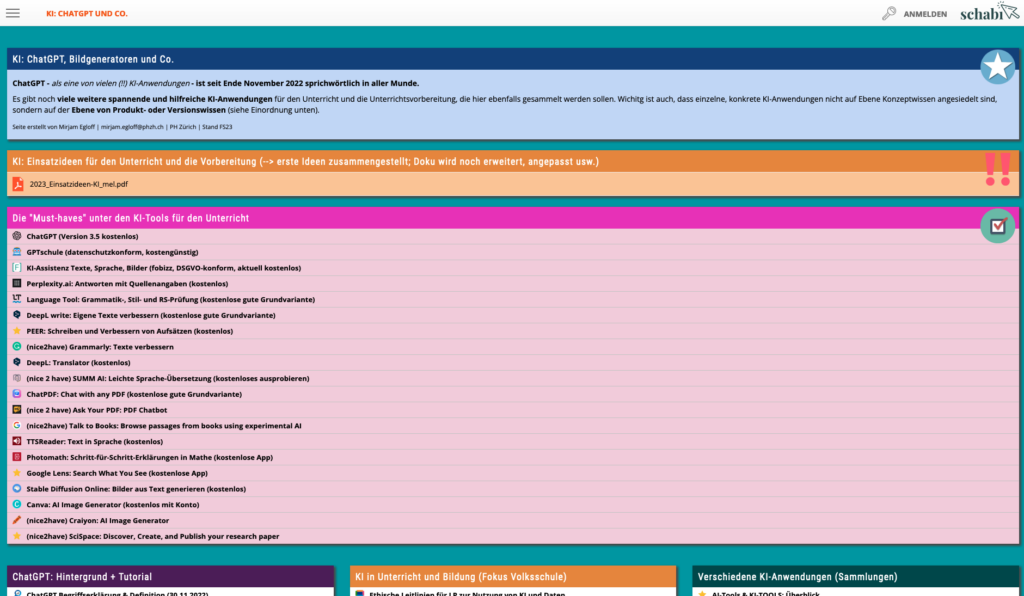This screenshot has height=596, width=1024.
Task: Click the mirjam.egloff@phzh.ch email address
Action: point(132,127)
